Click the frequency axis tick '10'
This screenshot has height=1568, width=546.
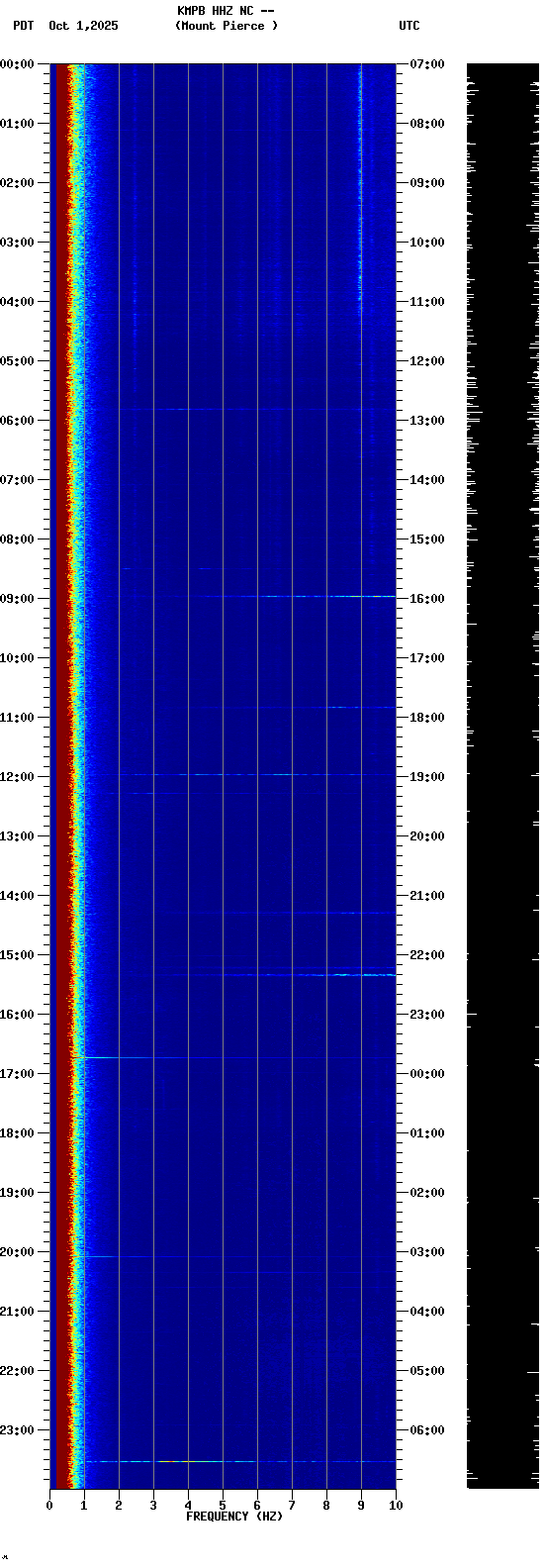tap(396, 1506)
